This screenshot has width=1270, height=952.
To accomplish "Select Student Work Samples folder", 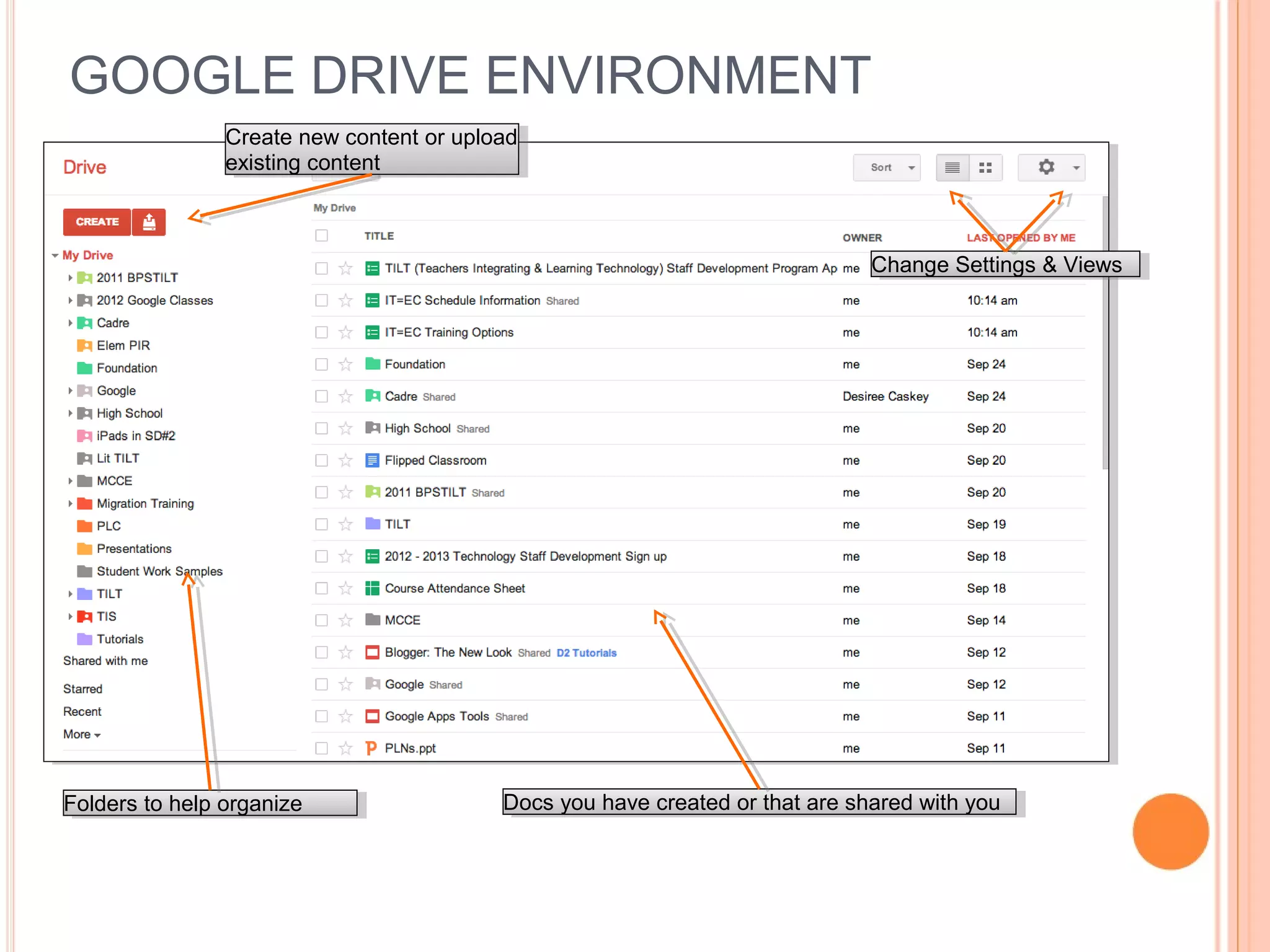I will 159,571.
